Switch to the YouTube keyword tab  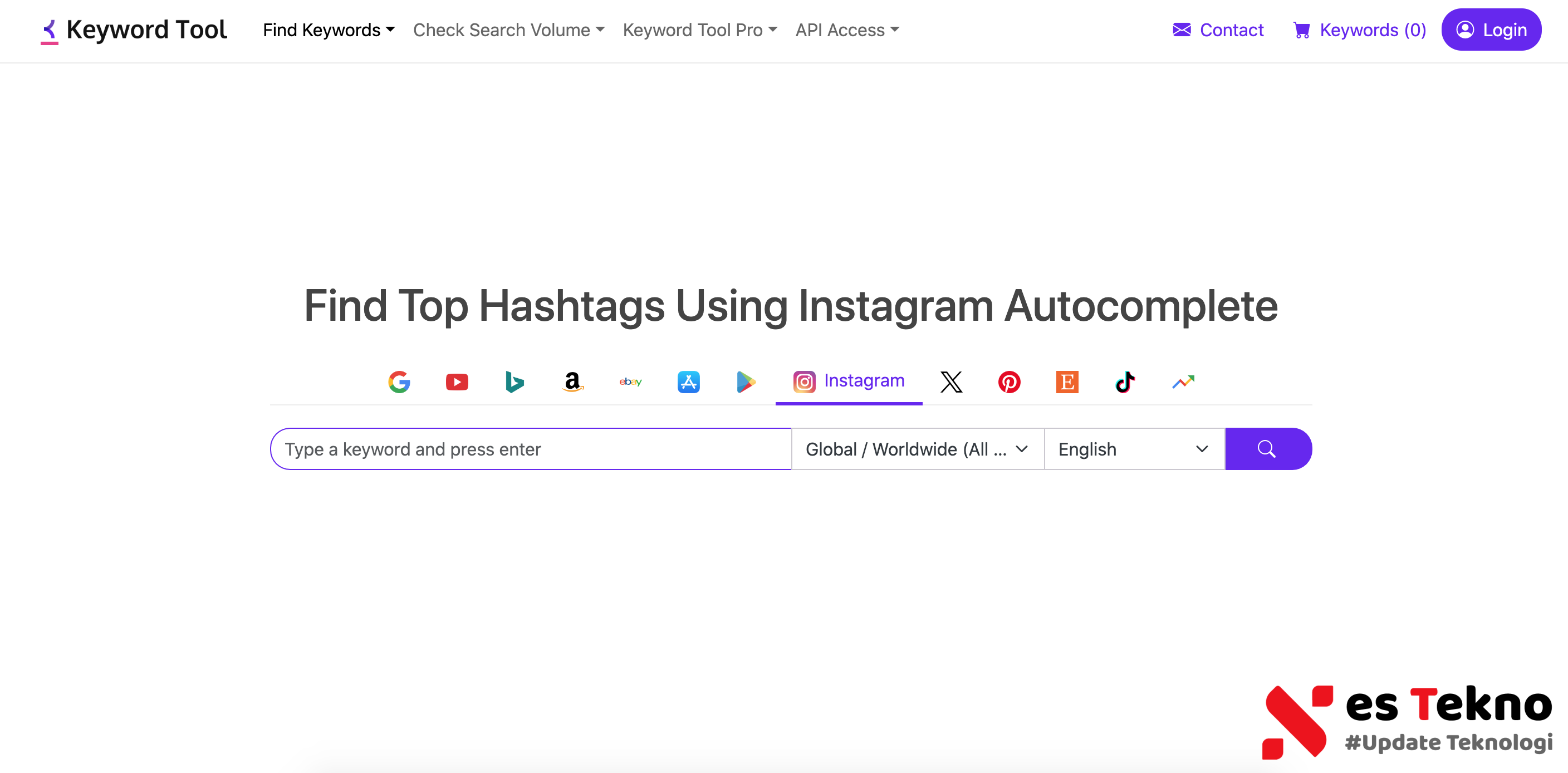point(457,381)
